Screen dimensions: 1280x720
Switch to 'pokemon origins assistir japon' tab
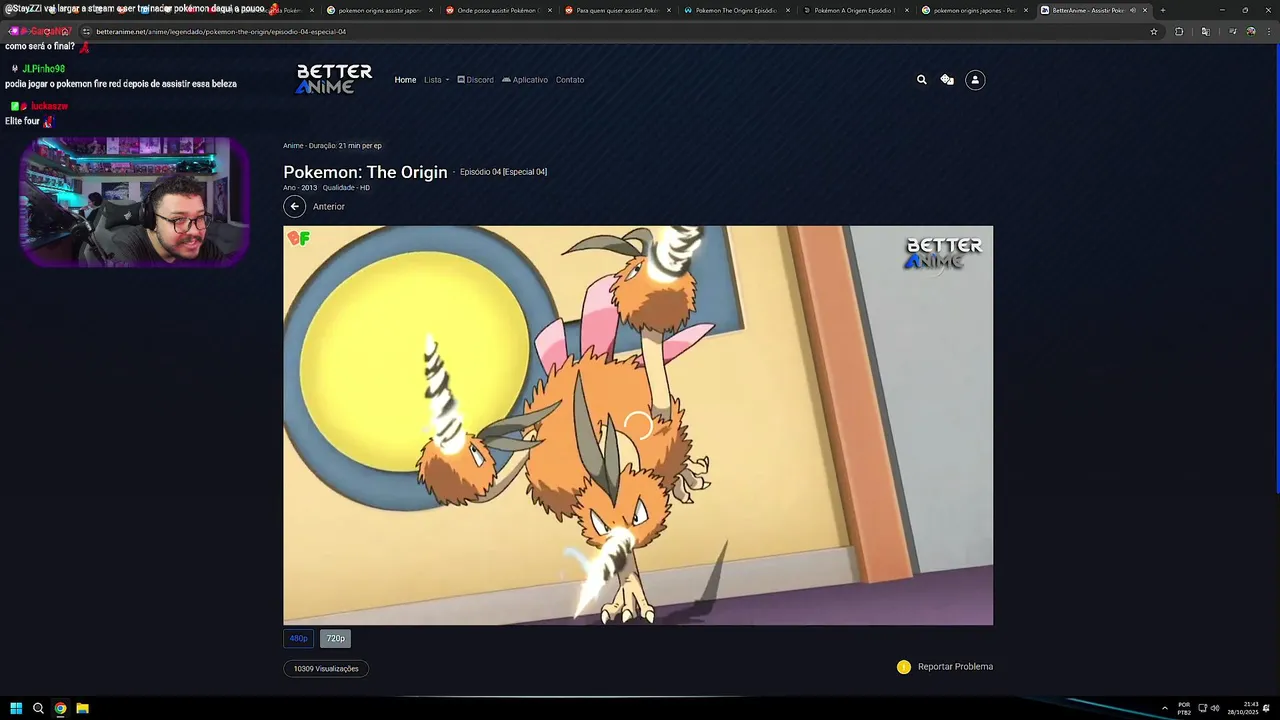pyautogui.click(x=378, y=10)
